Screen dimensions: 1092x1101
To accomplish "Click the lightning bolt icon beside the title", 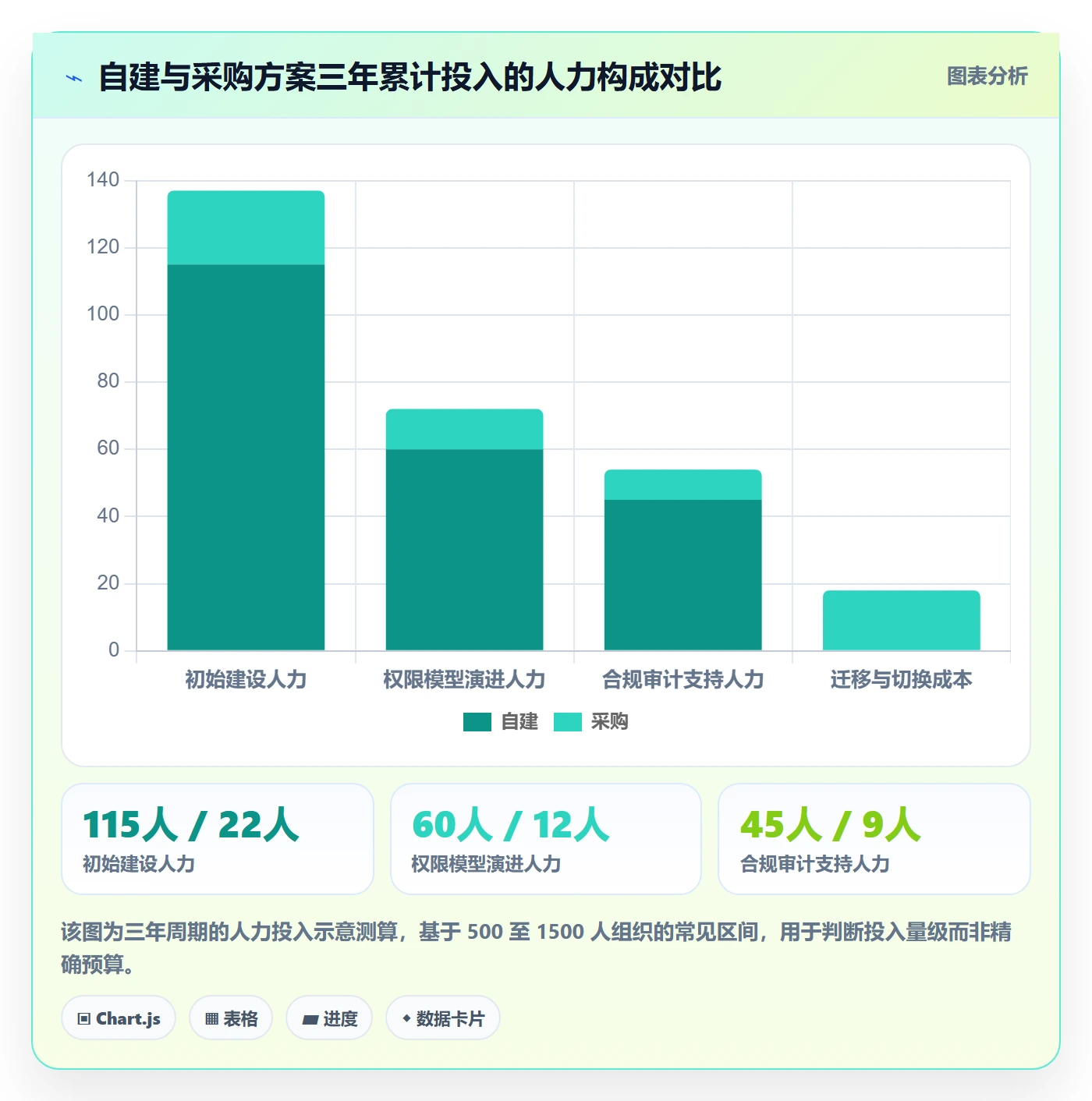I will coord(74,78).
